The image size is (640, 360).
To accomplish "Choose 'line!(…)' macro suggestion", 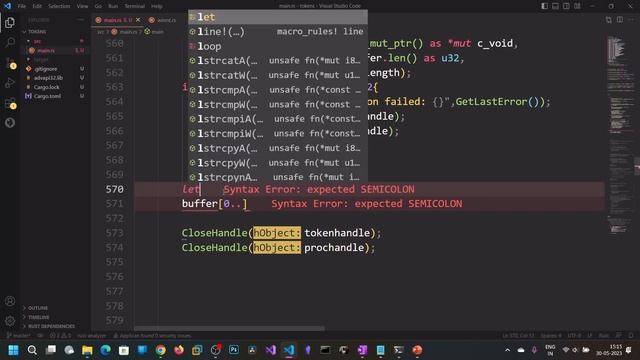I will click(278, 31).
